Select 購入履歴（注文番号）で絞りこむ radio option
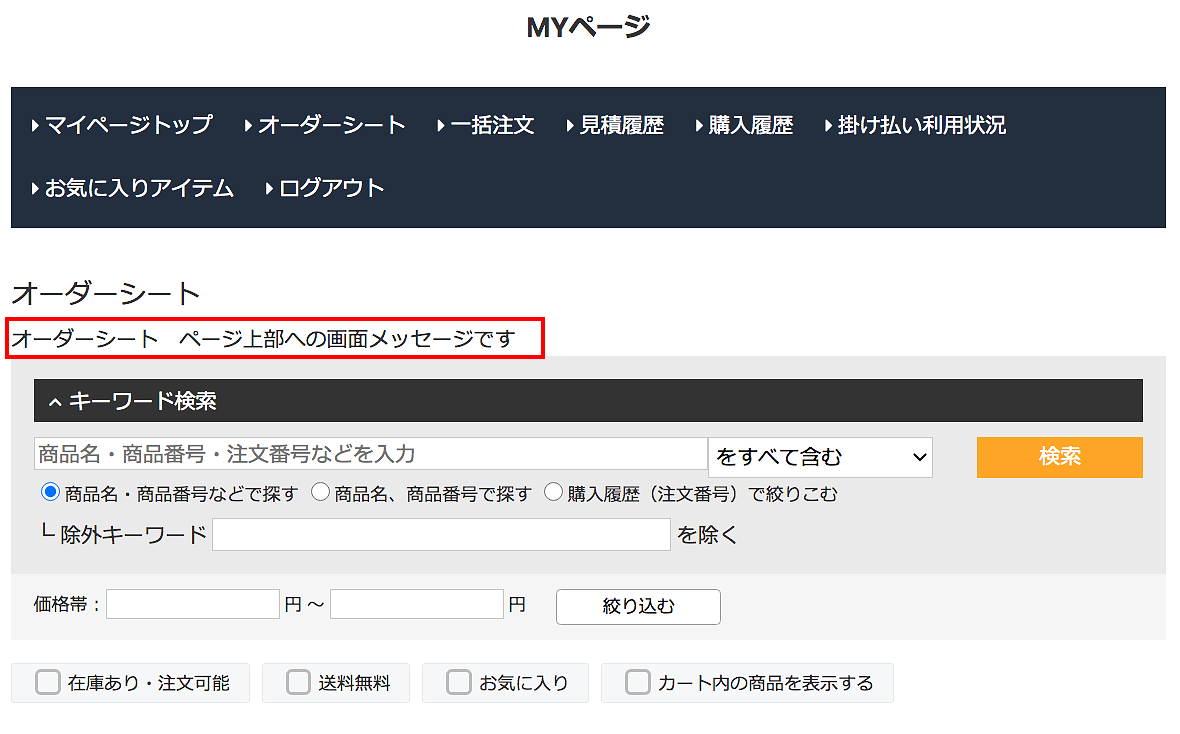 [x=553, y=492]
